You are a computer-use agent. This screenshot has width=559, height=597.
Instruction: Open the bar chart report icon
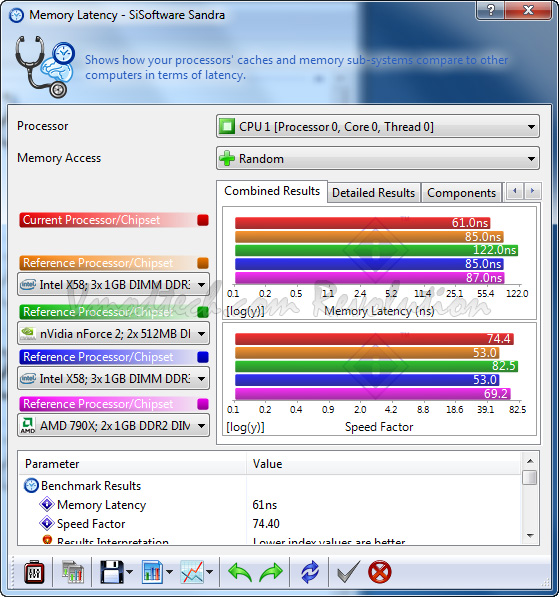click(x=152, y=572)
